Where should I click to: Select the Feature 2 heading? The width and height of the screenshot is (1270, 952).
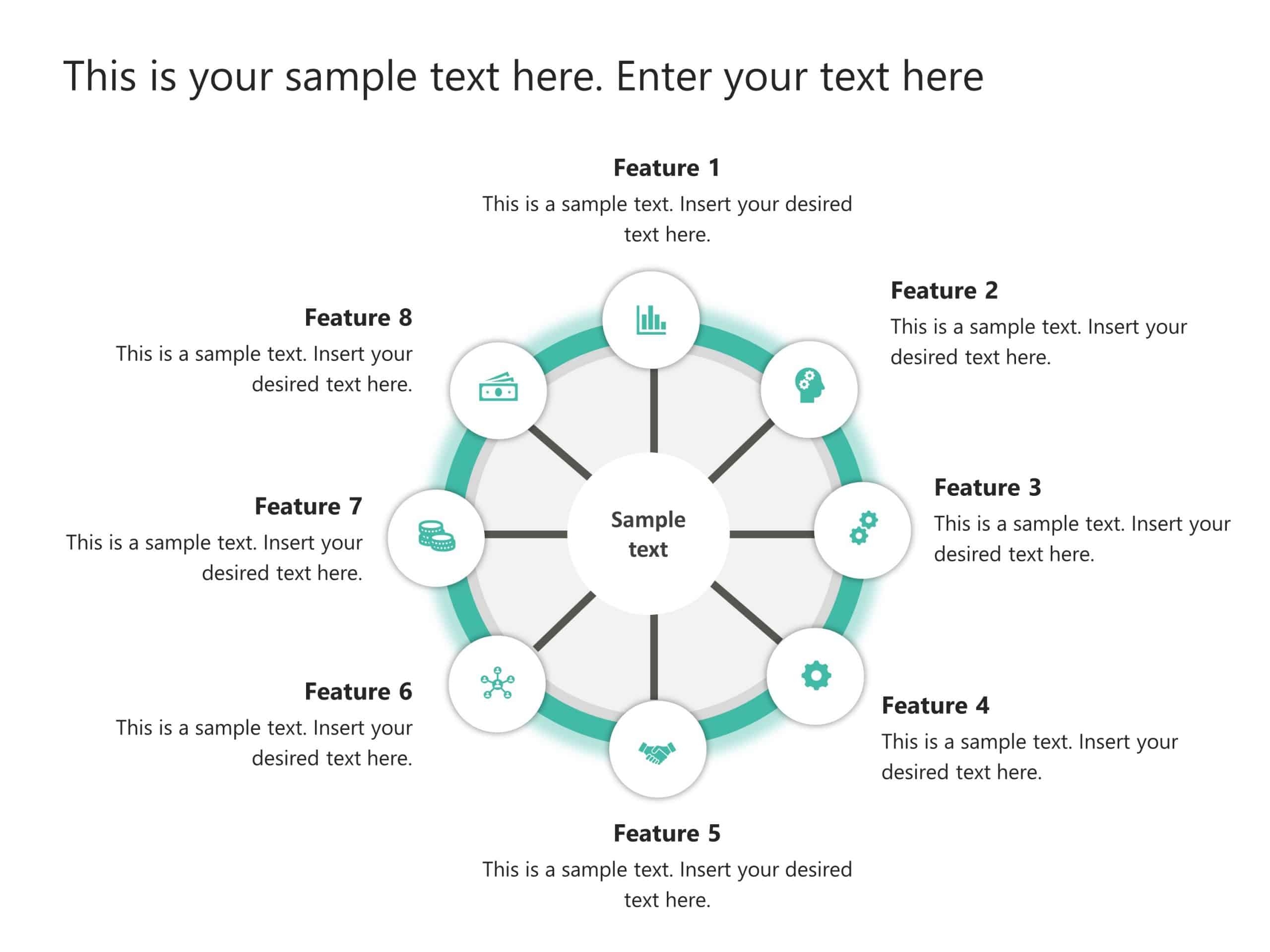click(x=944, y=291)
